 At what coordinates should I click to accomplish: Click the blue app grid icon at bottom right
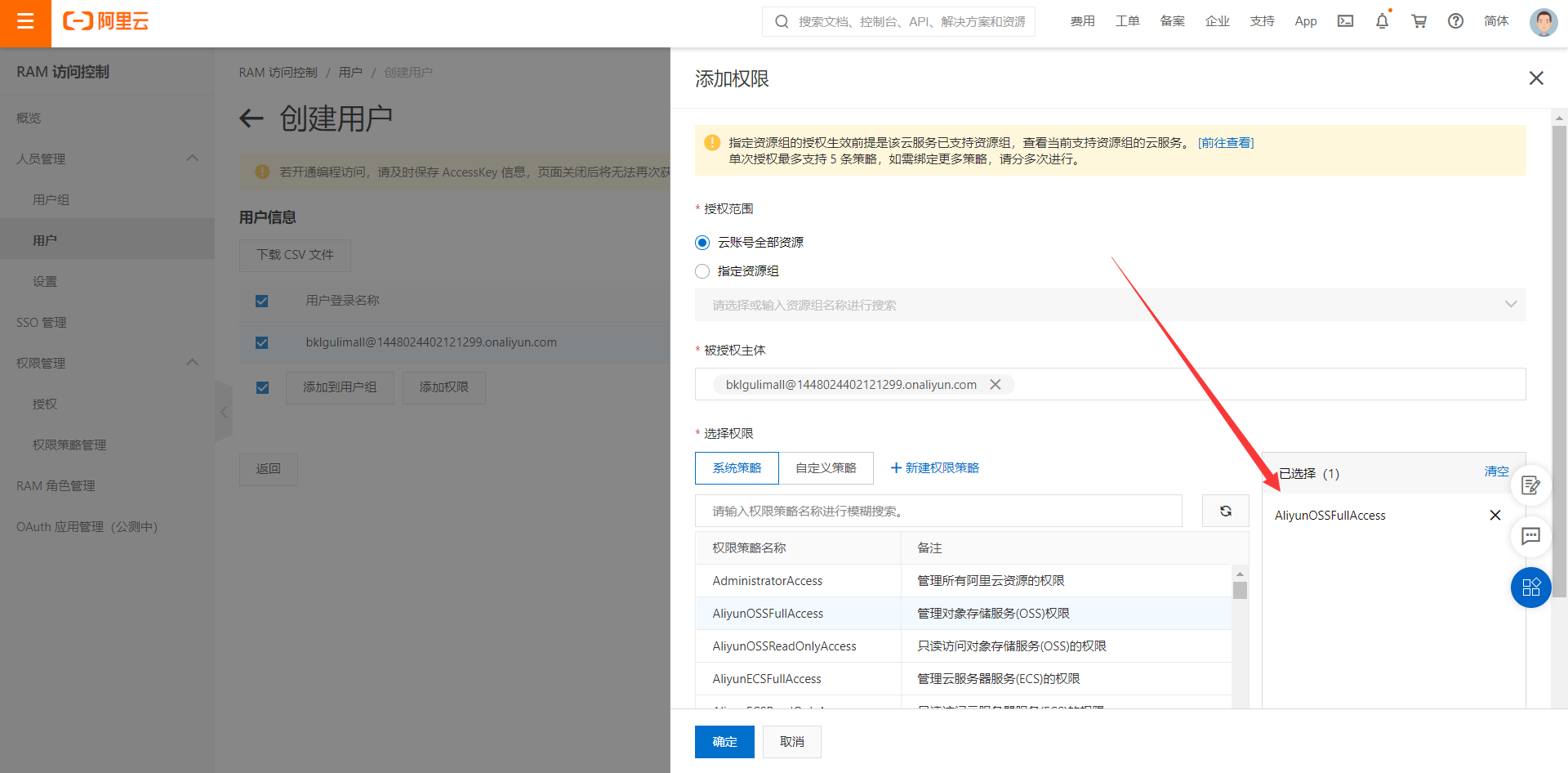(x=1531, y=588)
